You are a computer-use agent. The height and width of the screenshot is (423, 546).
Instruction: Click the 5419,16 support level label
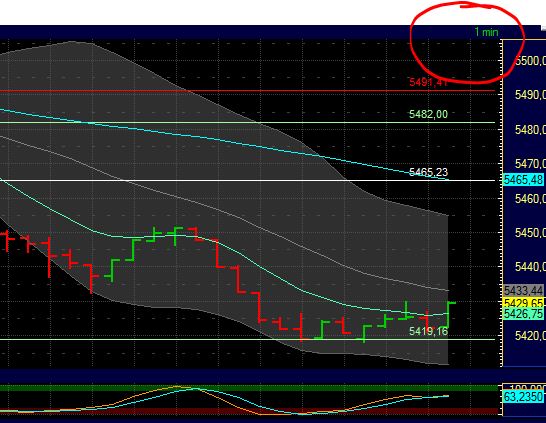click(x=428, y=331)
